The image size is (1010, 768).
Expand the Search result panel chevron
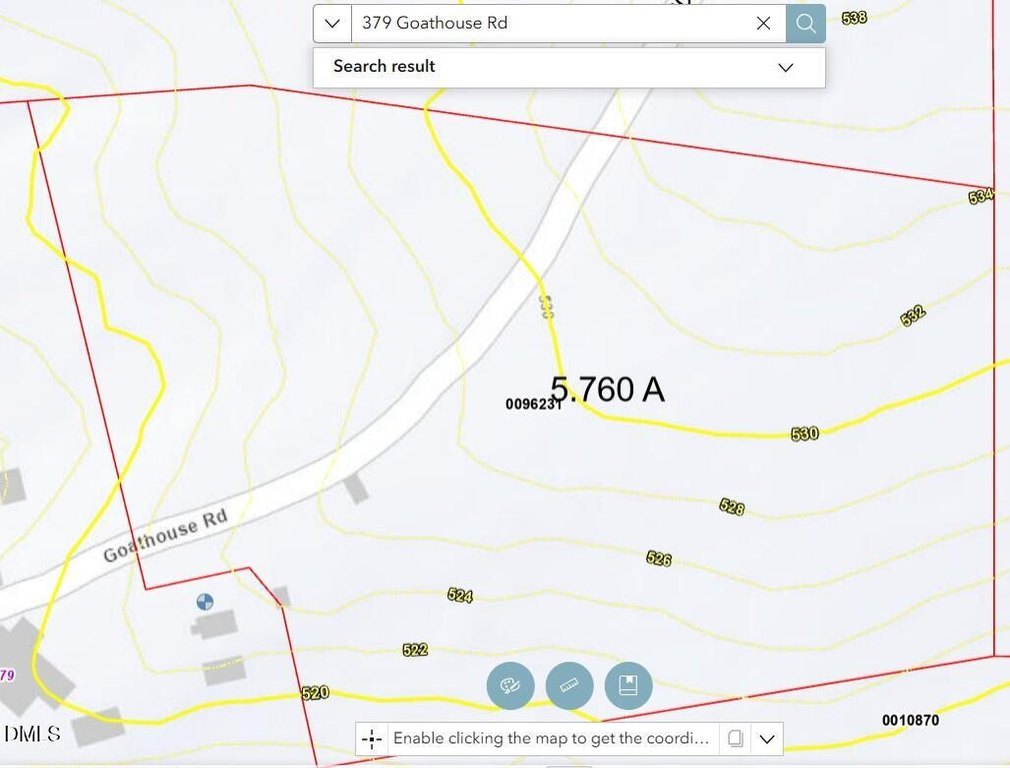(x=786, y=67)
